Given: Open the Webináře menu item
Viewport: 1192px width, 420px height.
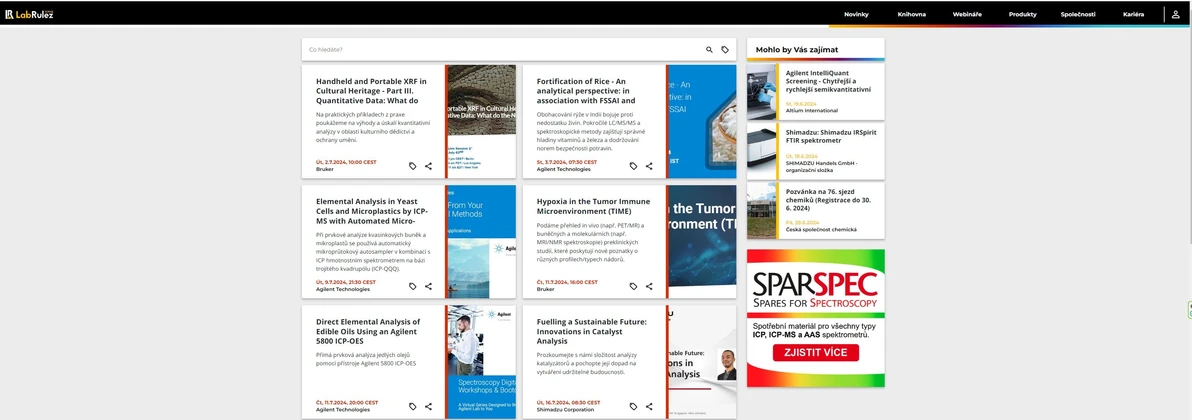Looking at the screenshot, I should tap(968, 14).
